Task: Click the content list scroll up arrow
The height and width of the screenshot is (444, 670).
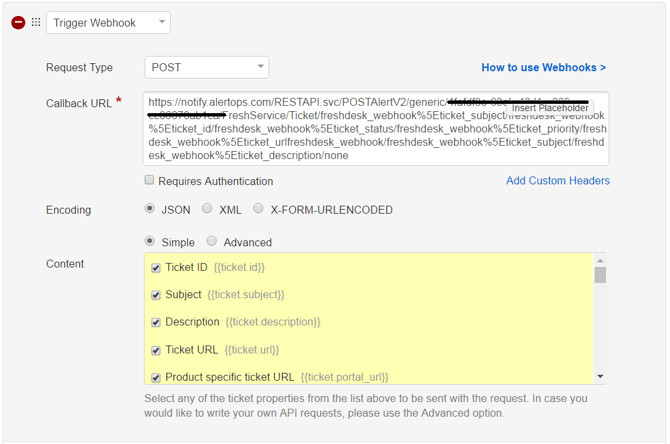Action: (600, 261)
